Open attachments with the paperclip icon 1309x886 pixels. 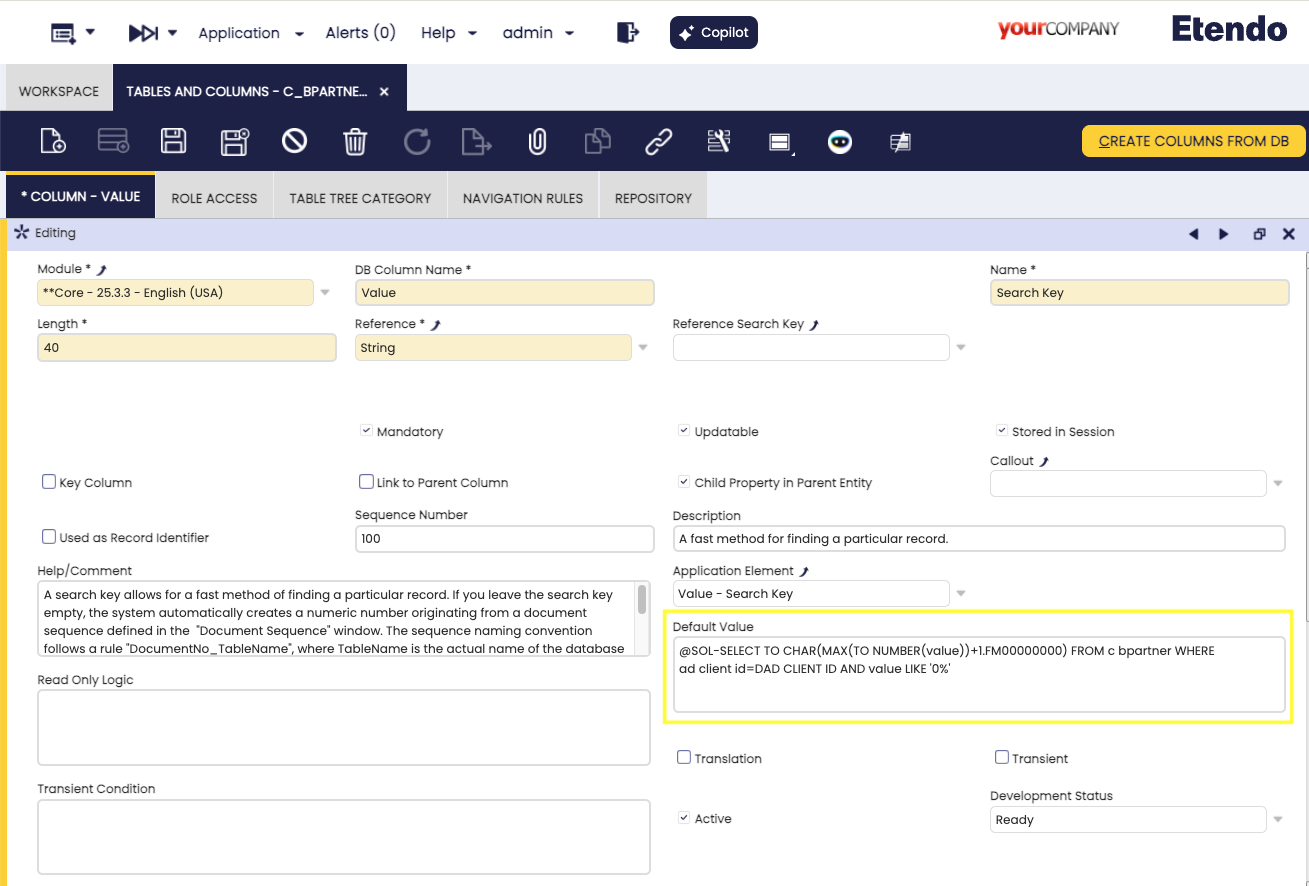point(537,142)
